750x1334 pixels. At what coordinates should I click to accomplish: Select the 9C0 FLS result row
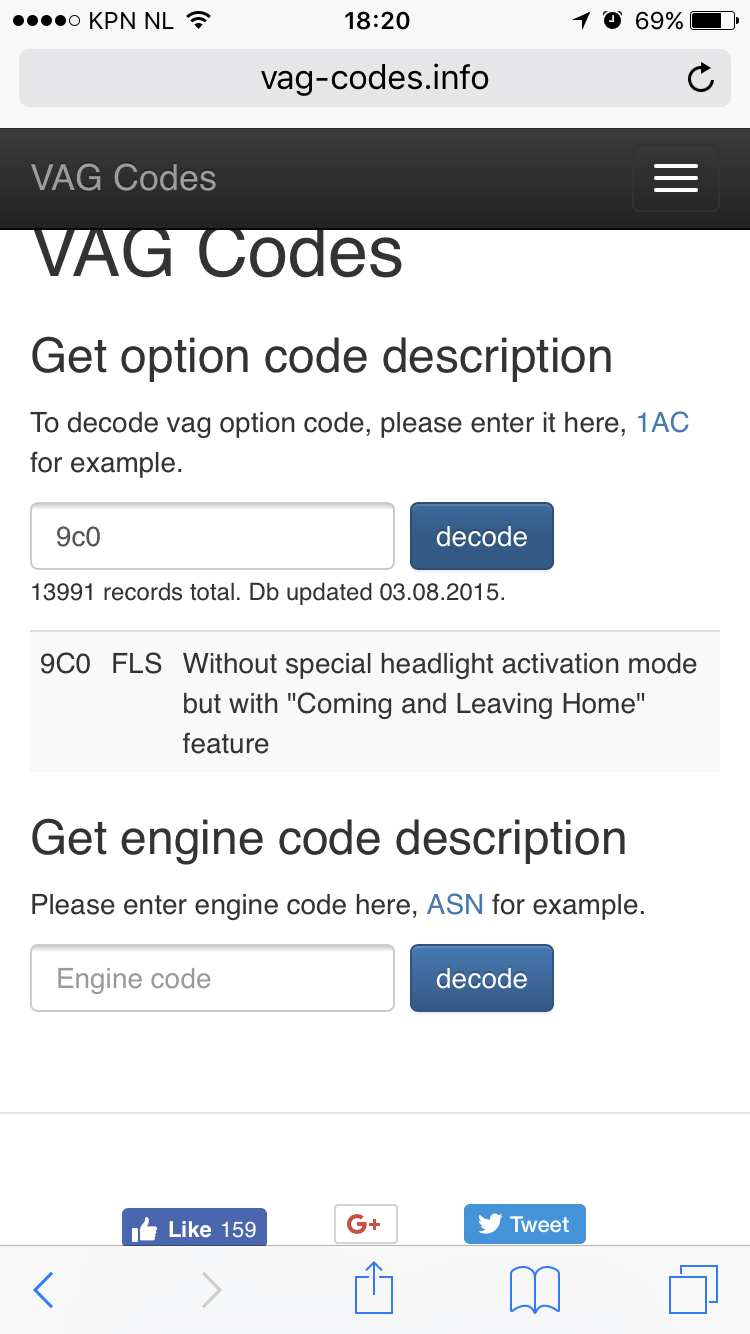(x=375, y=703)
